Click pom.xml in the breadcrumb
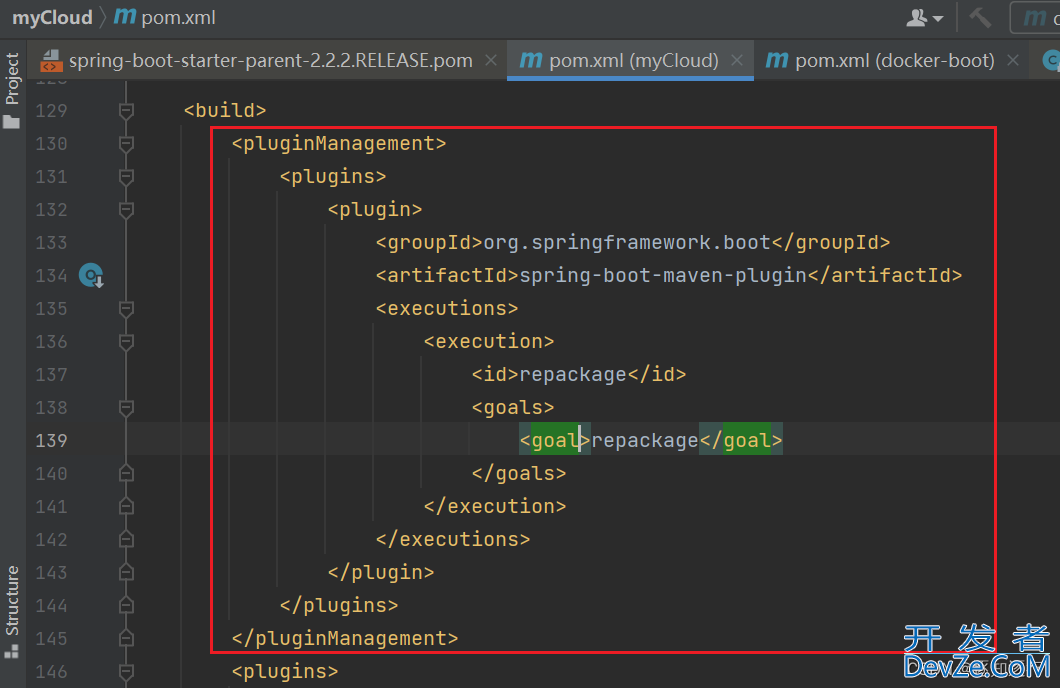This screenshot has width=1060, height=688. coord(178,18)
